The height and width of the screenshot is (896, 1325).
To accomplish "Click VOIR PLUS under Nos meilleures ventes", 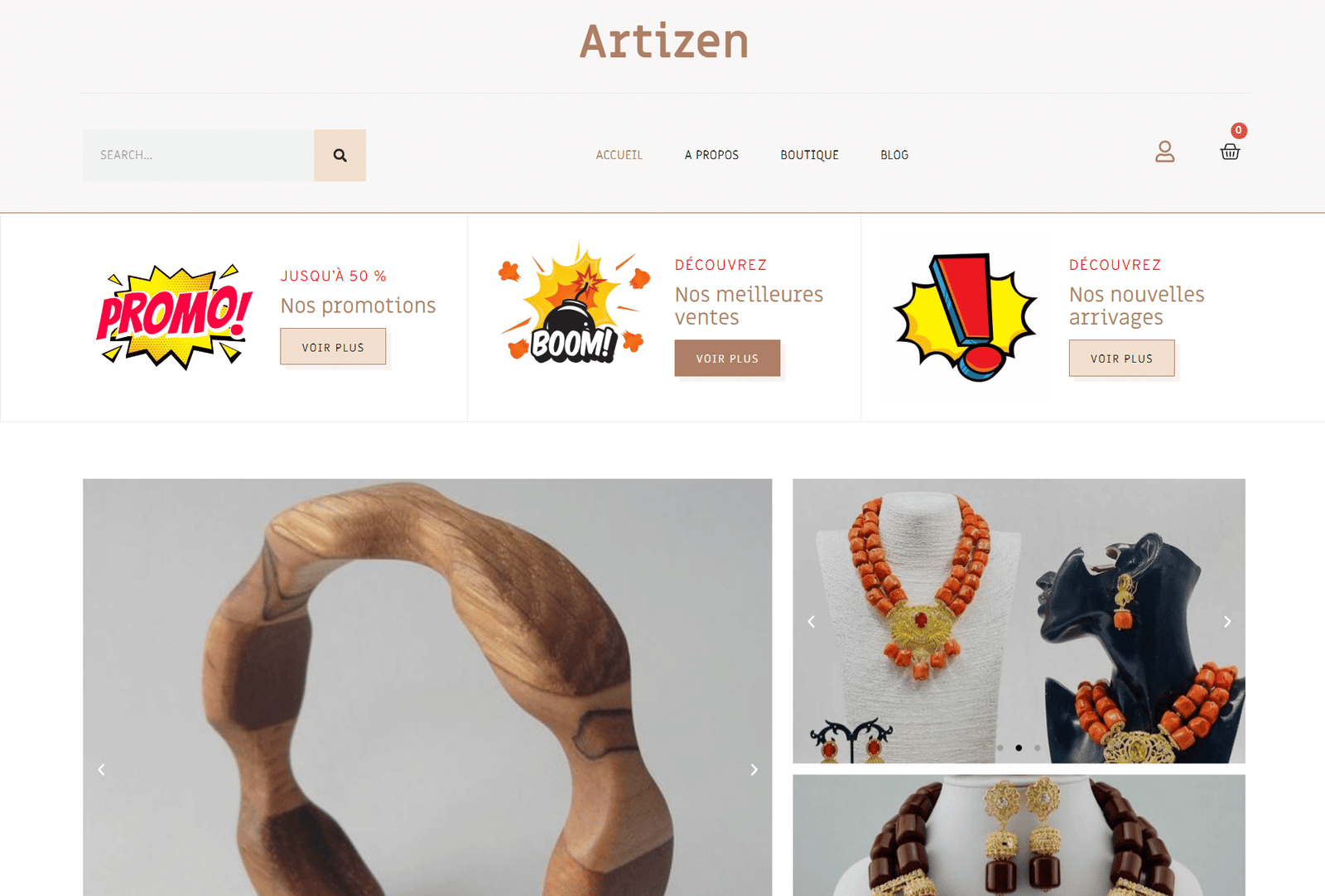I will (727, 359).
